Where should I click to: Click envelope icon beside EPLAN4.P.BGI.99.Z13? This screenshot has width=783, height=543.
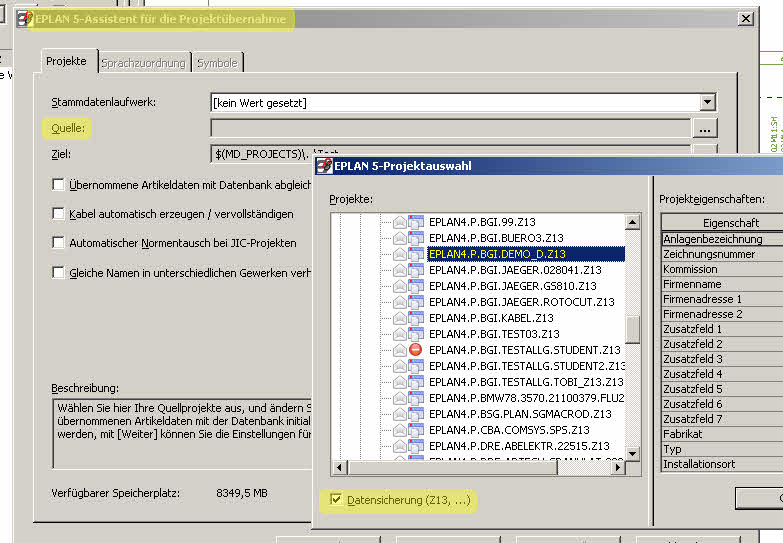[399, 222]
